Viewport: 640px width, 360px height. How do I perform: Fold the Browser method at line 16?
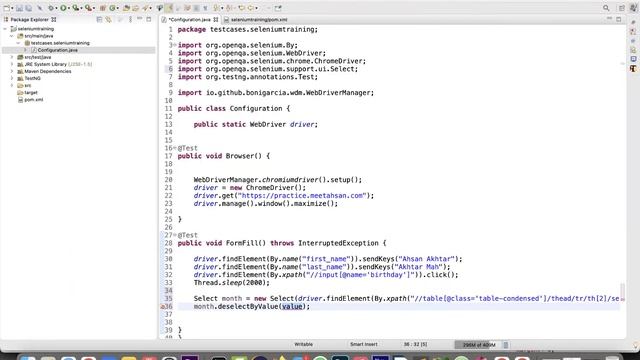click(x=175, y=148)
